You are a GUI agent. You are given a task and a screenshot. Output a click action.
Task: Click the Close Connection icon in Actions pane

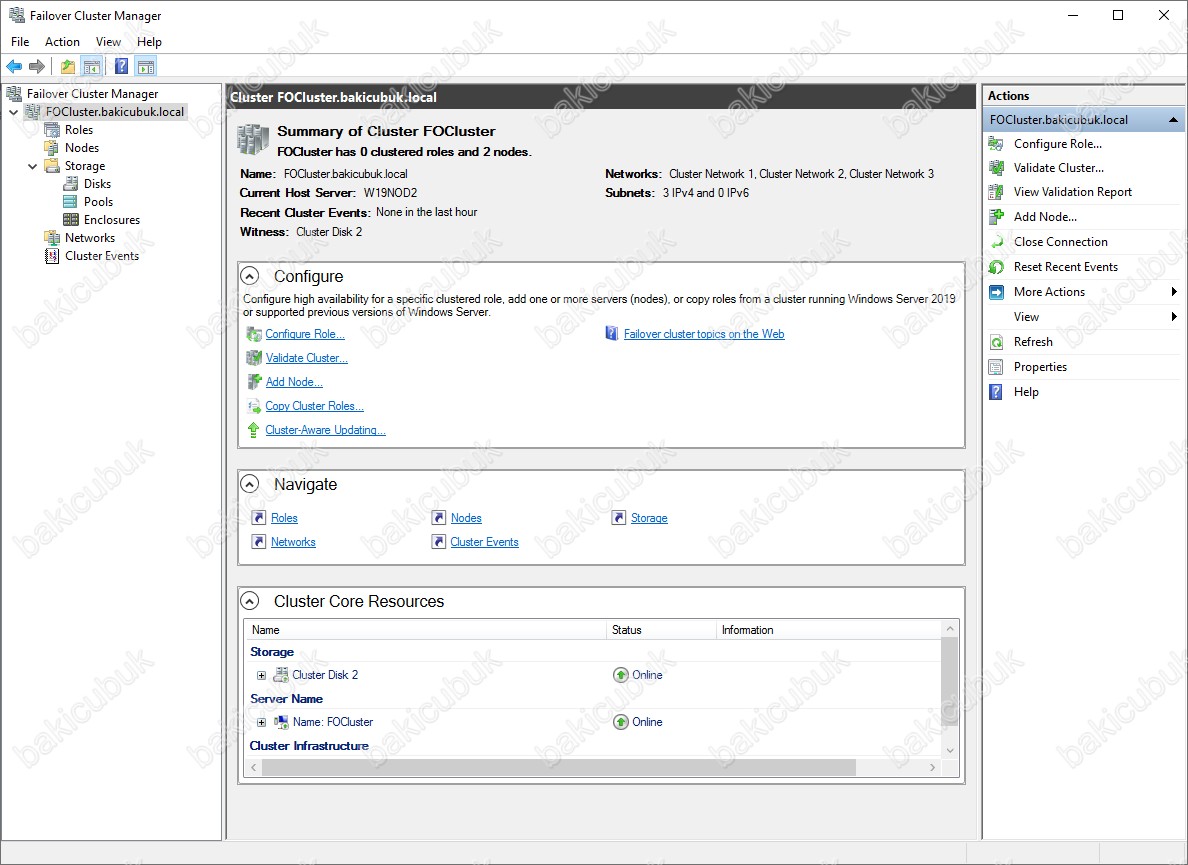click(996, 242)
